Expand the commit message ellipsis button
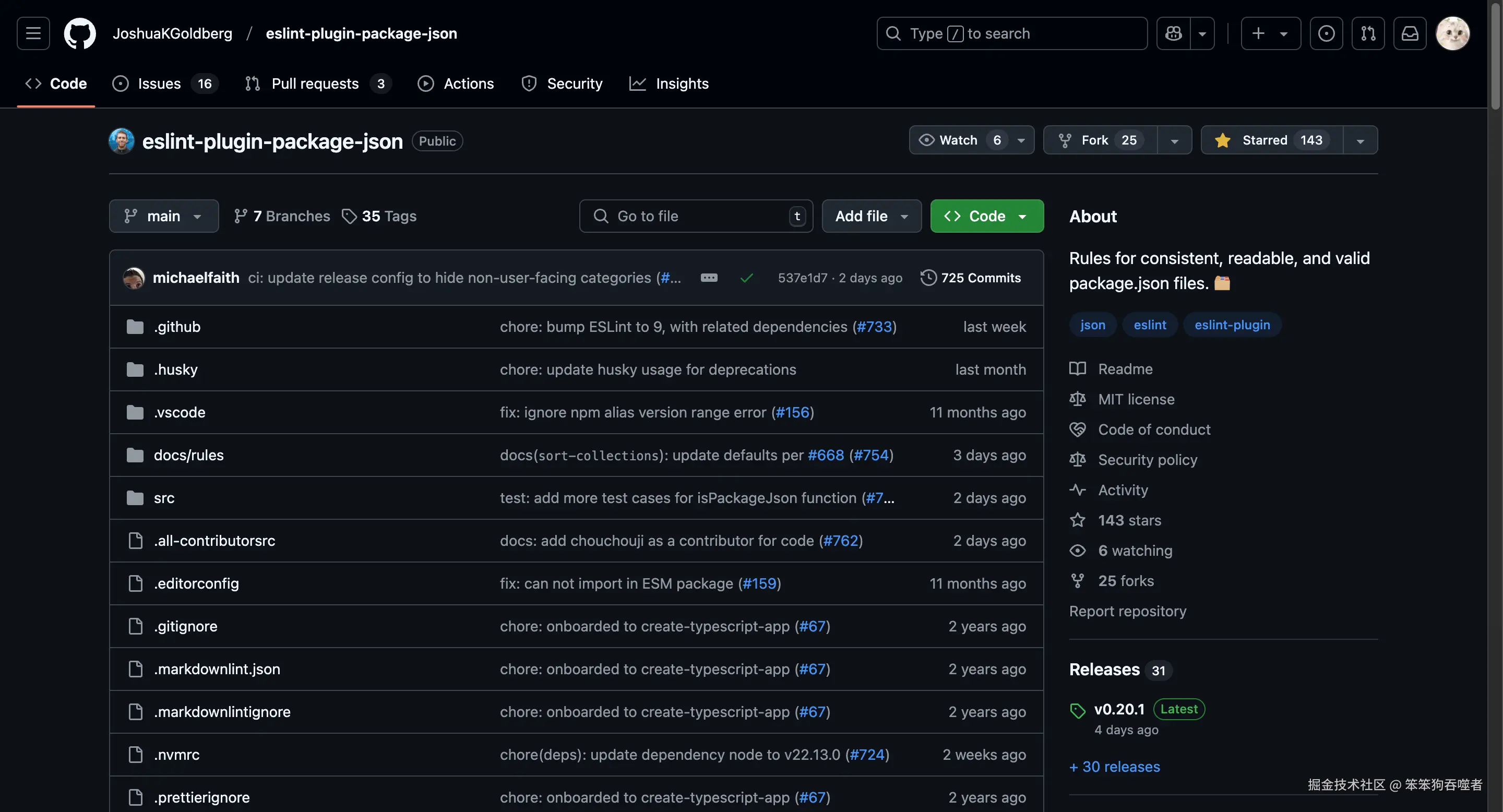The image size is (1503, 812). coord(709,278)
